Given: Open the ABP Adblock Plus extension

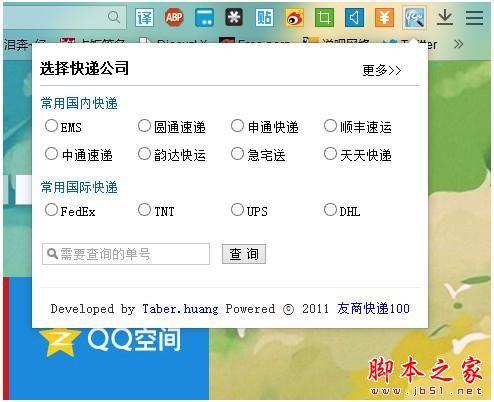Looking at the screenshot, I should click(174, 17).
